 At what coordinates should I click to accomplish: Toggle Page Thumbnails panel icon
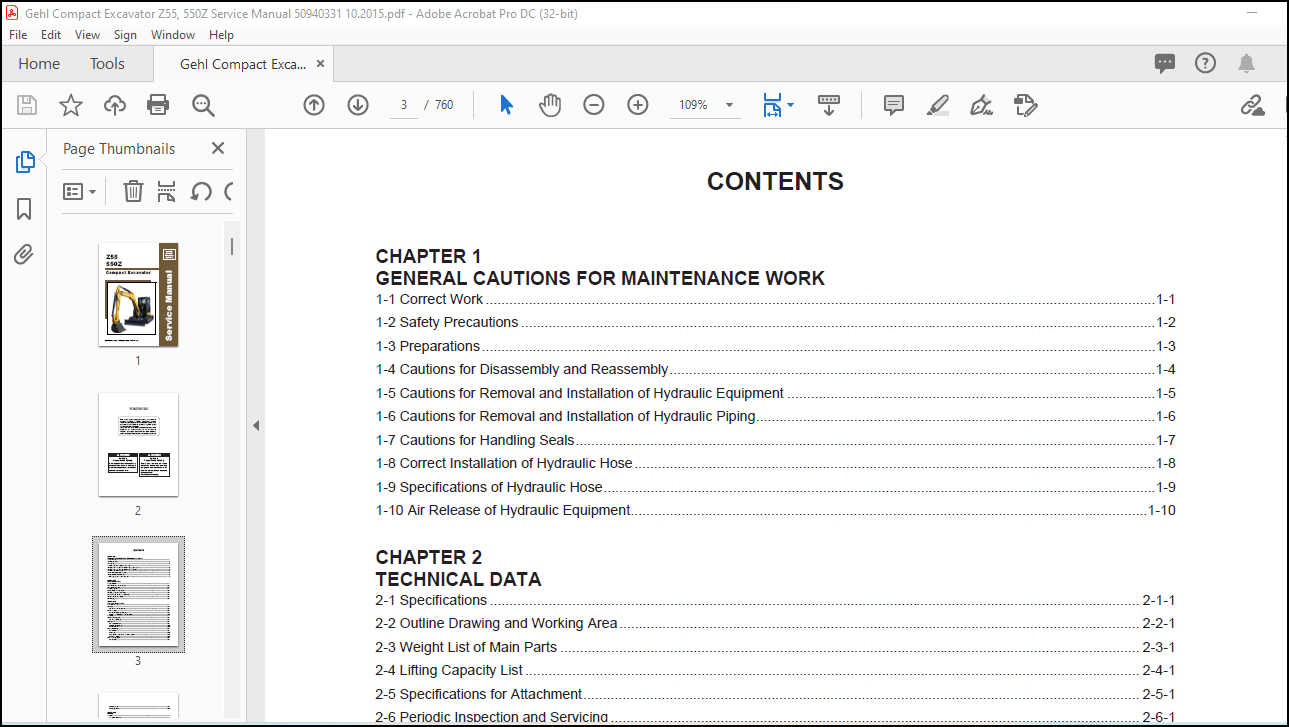tap(25, 162)
